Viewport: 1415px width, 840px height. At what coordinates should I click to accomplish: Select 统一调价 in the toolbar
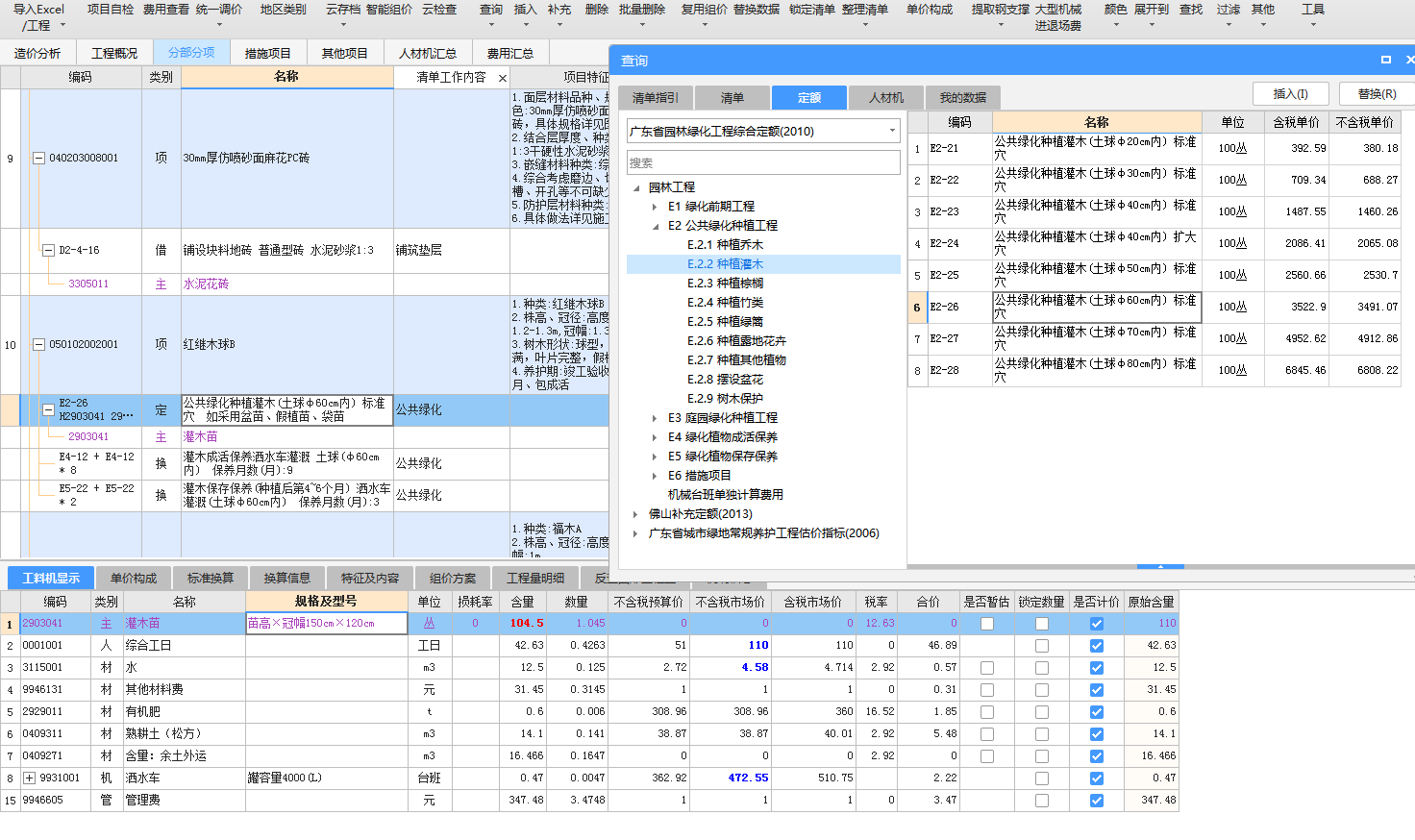[219, 10]
